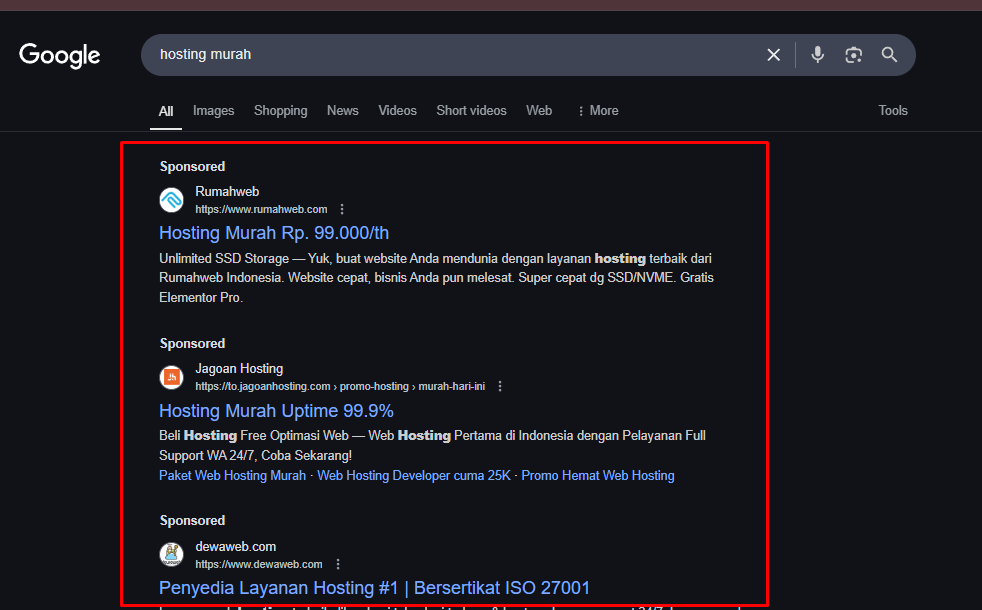Open the three-dot menu beside rumahweb.com URL
Screen dimensions: 982x610
[x=342, y=209]
